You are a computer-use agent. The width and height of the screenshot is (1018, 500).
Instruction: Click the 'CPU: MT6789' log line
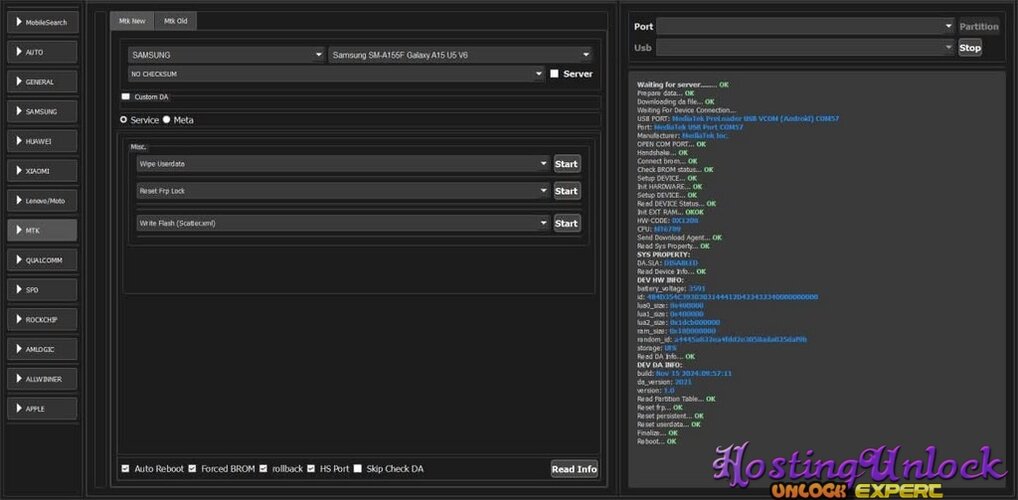(x=659, y=229)
